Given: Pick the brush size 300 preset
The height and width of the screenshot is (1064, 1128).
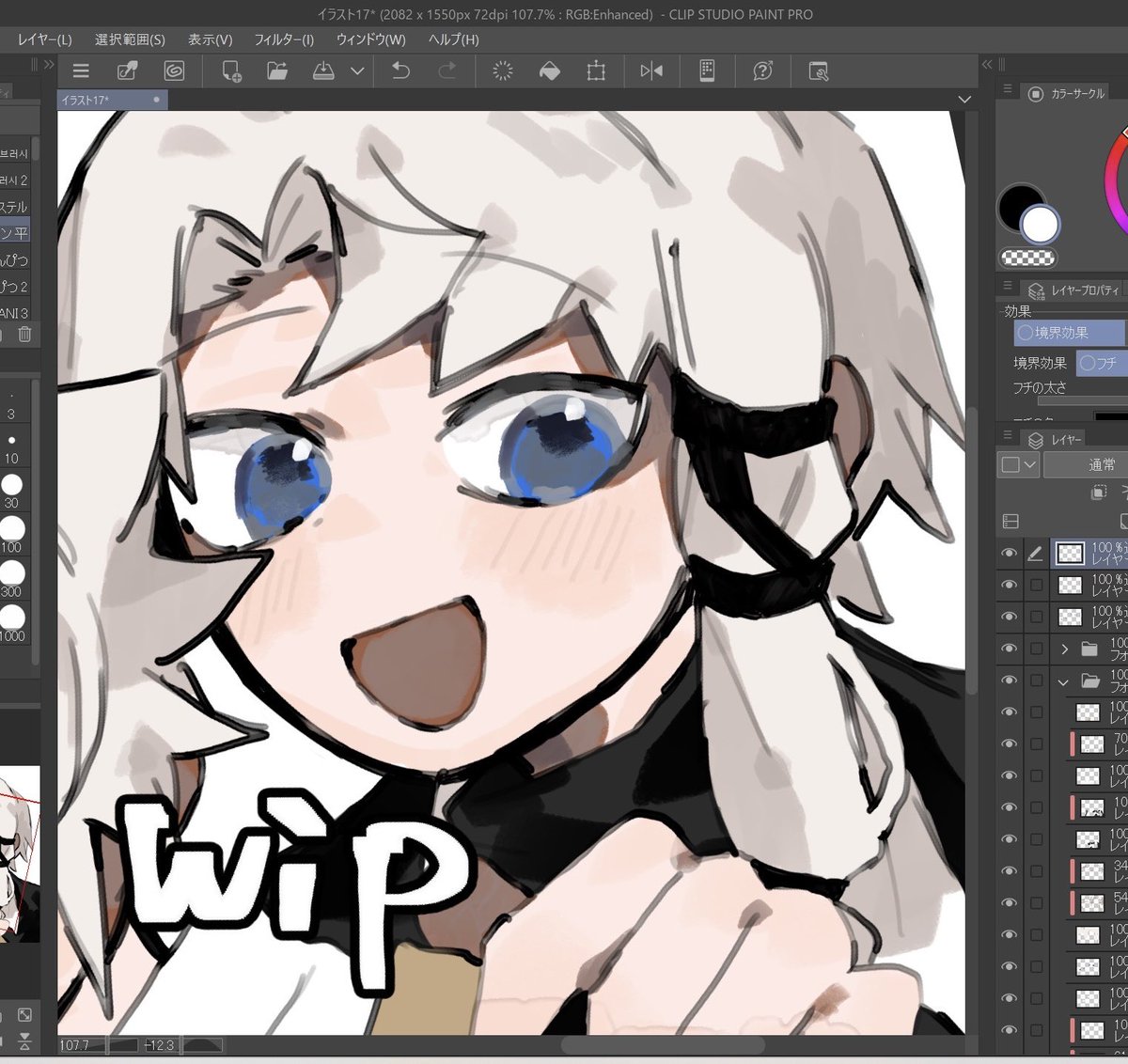Looking at the screenshot, I should (x=11, y=579).
